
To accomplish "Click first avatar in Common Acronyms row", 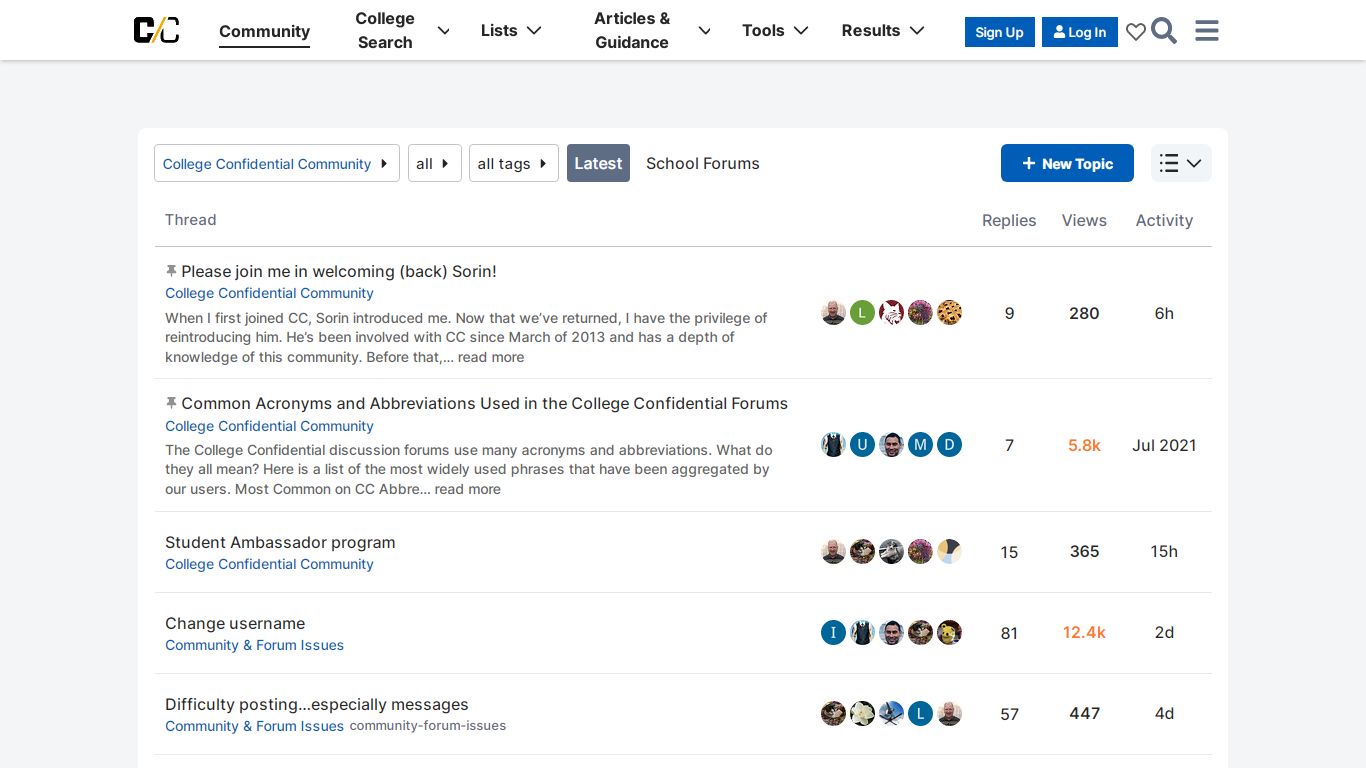I will 834,445.
